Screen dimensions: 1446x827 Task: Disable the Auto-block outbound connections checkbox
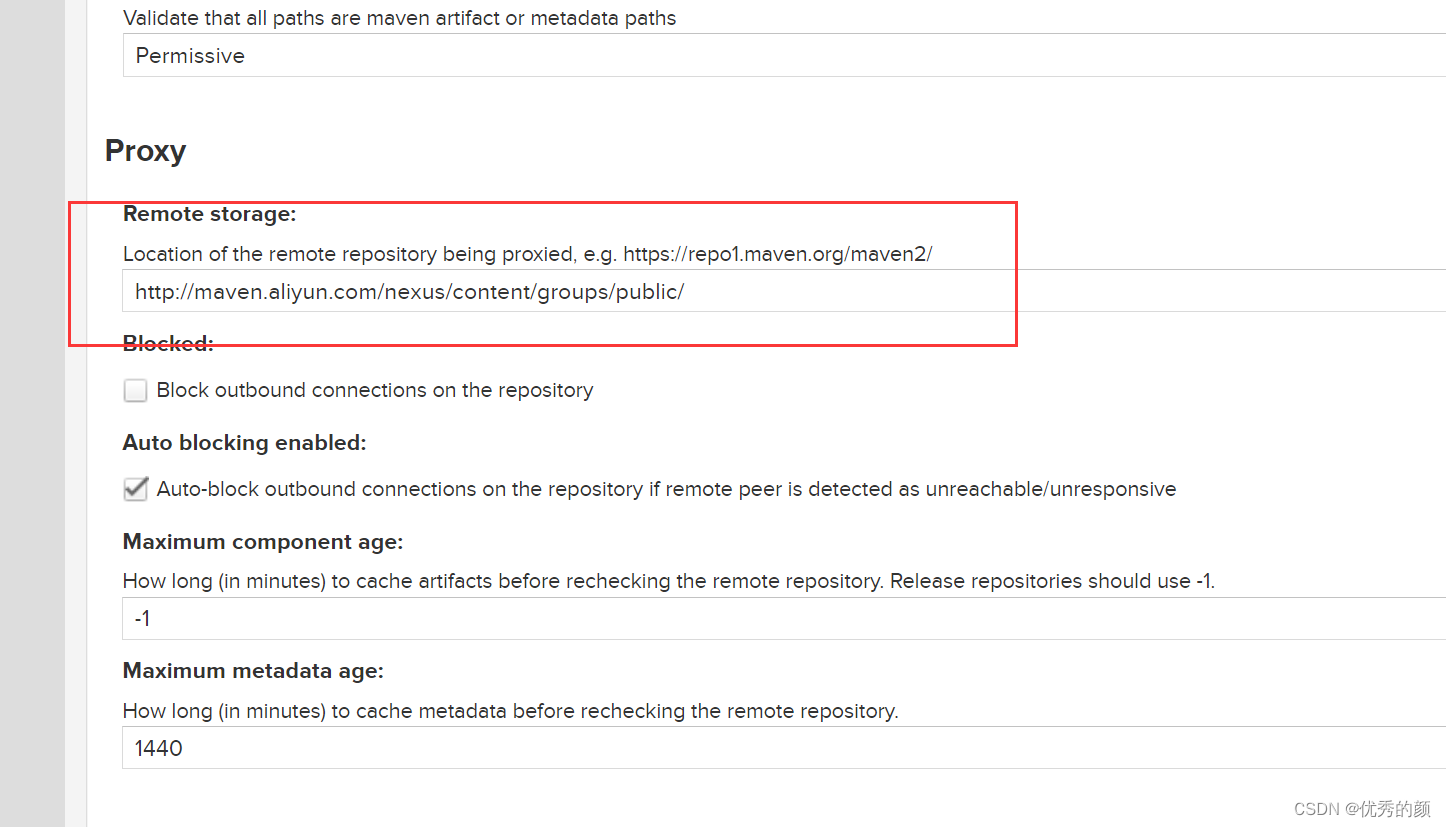pyautogui.click(x=135, y=489)
